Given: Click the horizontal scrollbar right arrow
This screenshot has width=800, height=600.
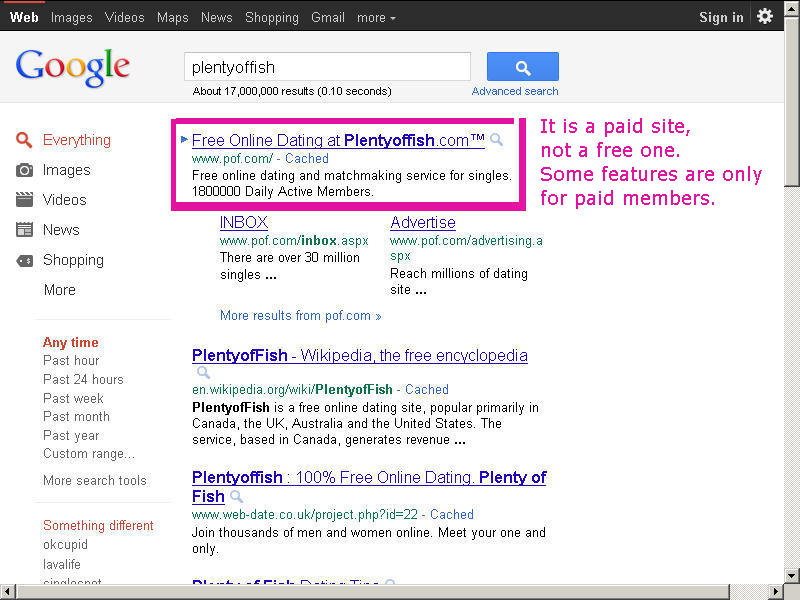Looking at the screenshot, I should (x=776, y=592).
